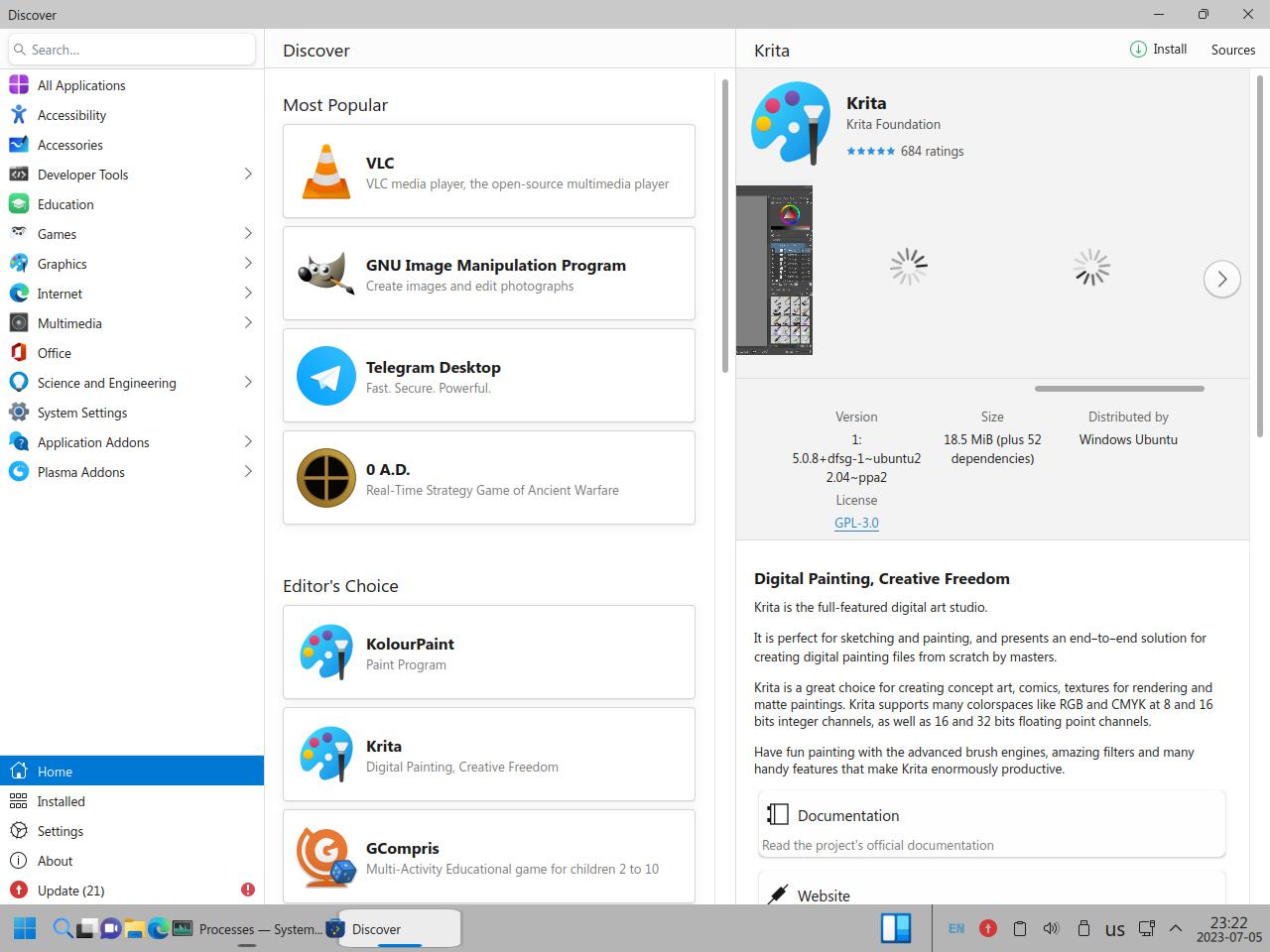Click the network connections tray icon
This screenshot has width=1270, height=952.
coord(1147,928)
